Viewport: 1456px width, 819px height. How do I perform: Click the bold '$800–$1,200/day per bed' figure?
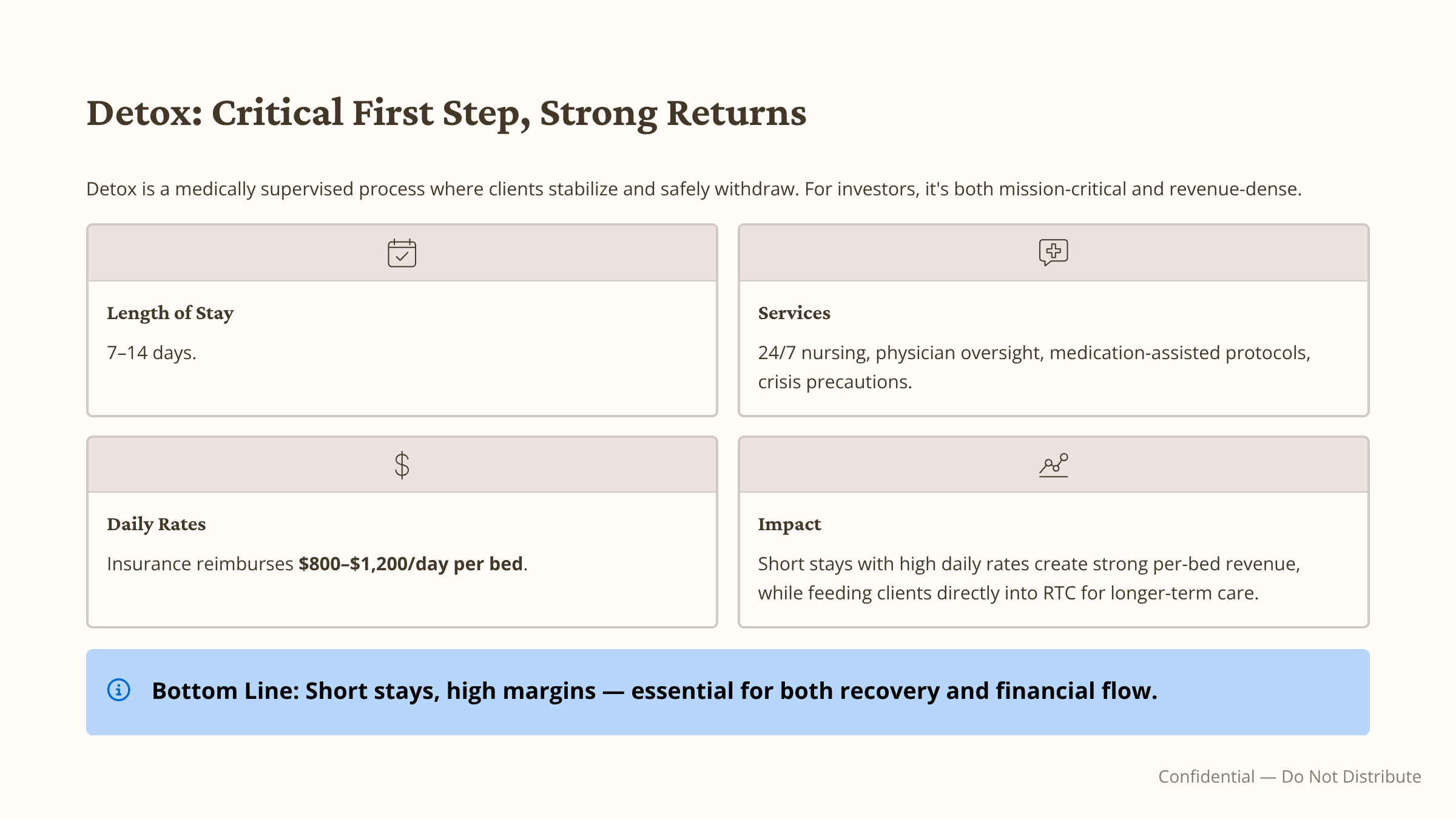click(x=410, y=564)
